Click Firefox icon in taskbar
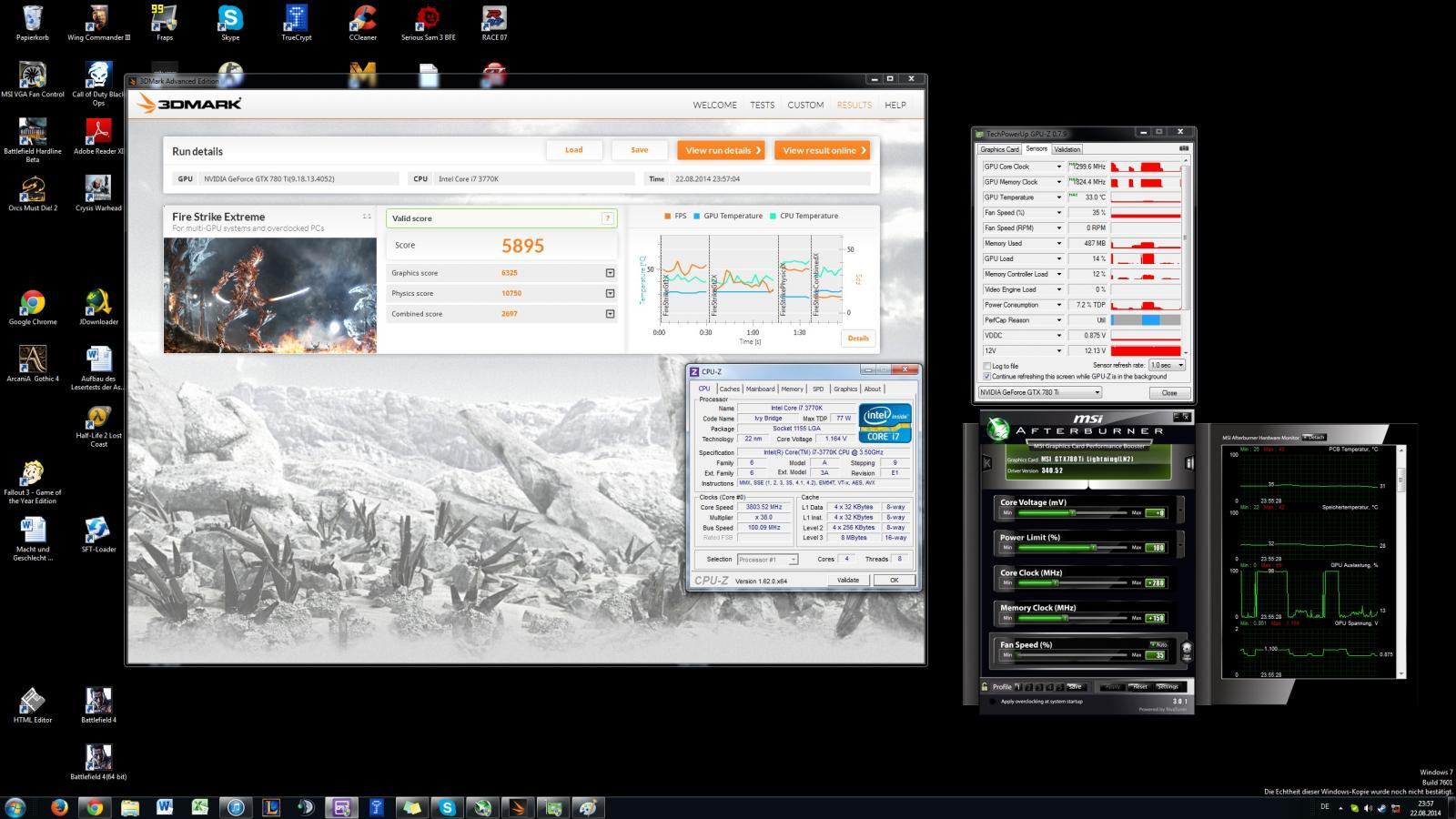1456x819 pixels. pos(60,807)
